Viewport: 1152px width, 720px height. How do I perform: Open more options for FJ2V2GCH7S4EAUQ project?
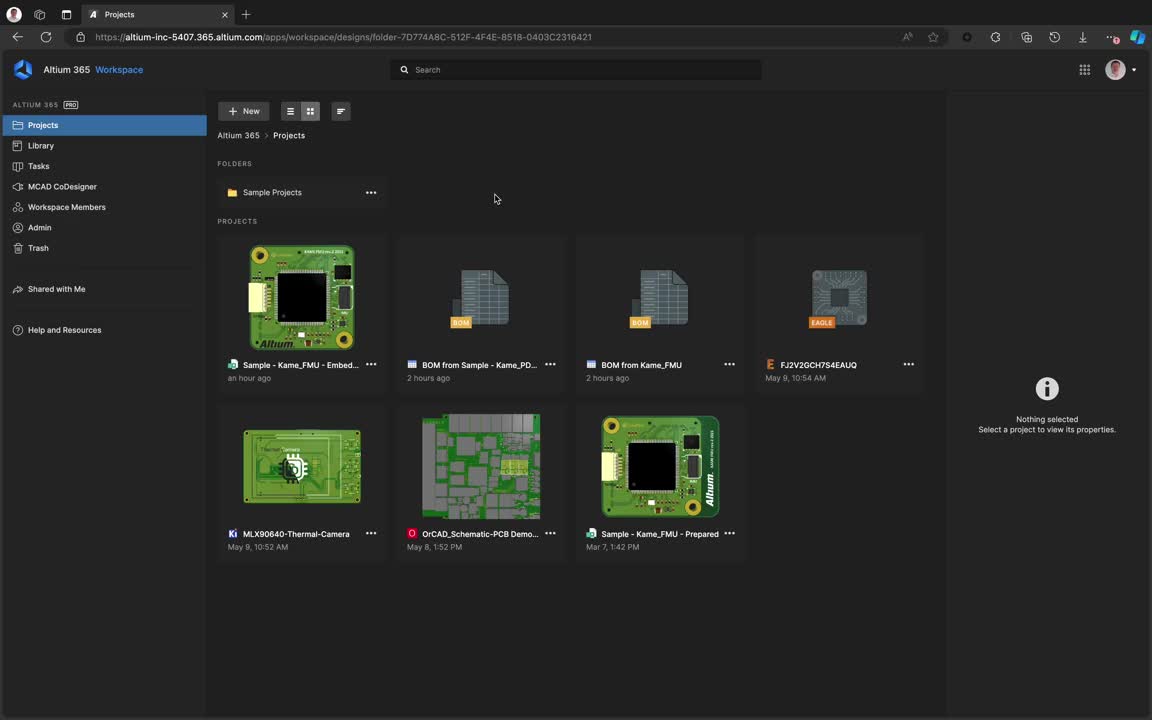[x=908, y=365]
